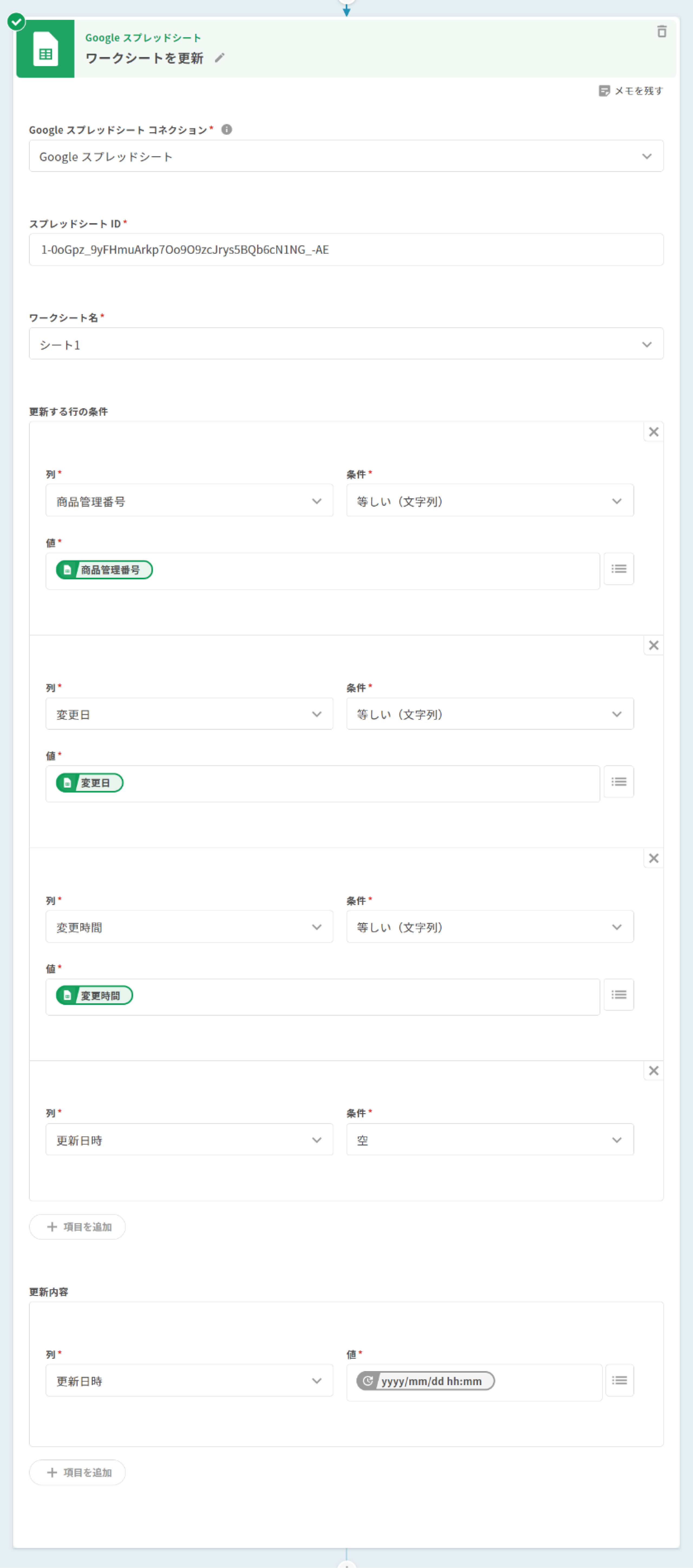693x1568 pixels.
Task: Click the スプレッドシート ID input field
Action: click(346, 249)
